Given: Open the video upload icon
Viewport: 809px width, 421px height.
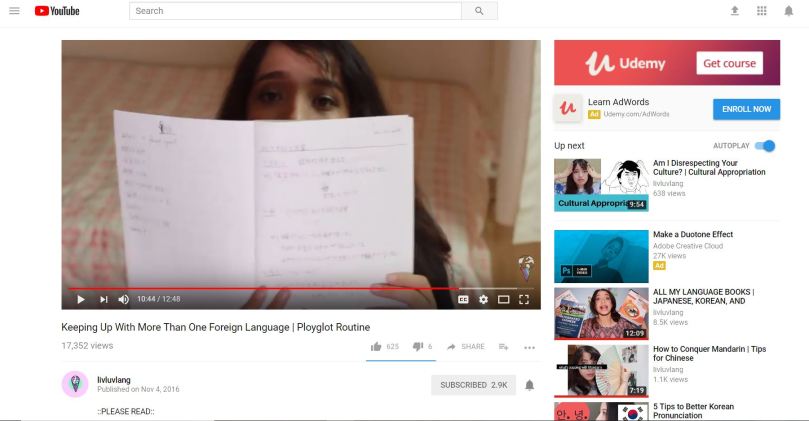Looking at the screenshot, I should (735, 11).
